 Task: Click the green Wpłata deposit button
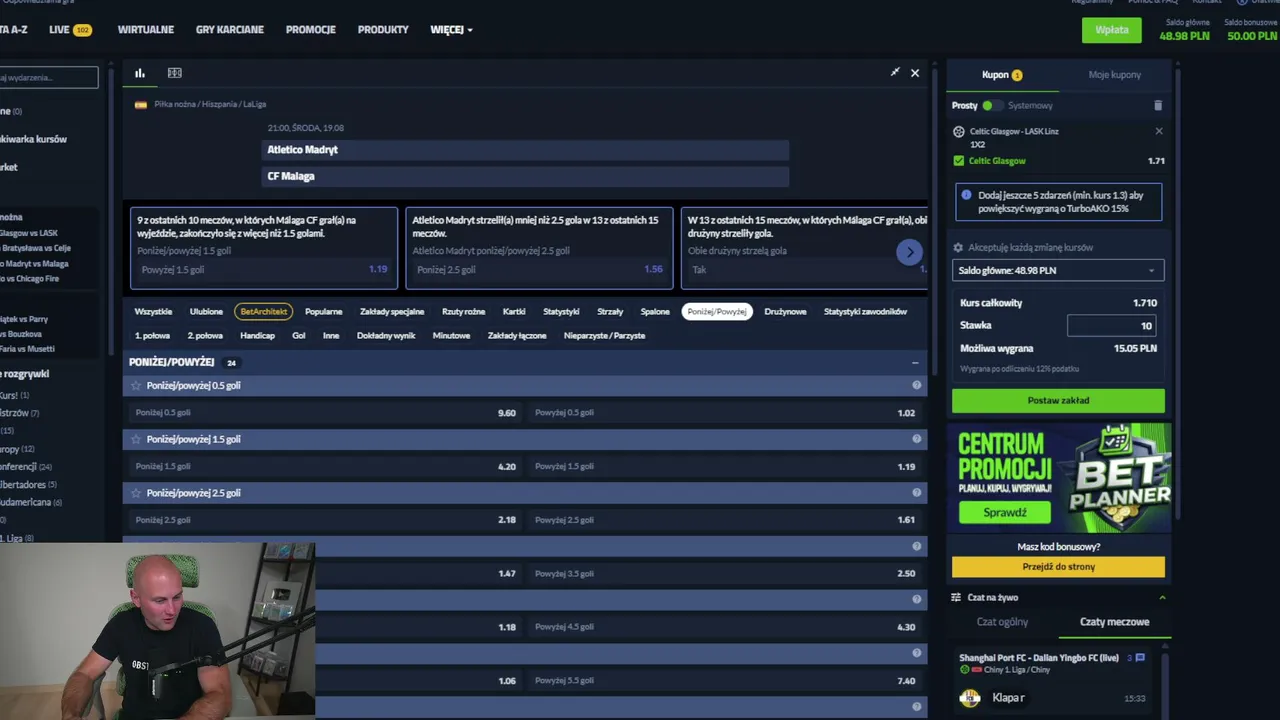(x=1111, y=30)
